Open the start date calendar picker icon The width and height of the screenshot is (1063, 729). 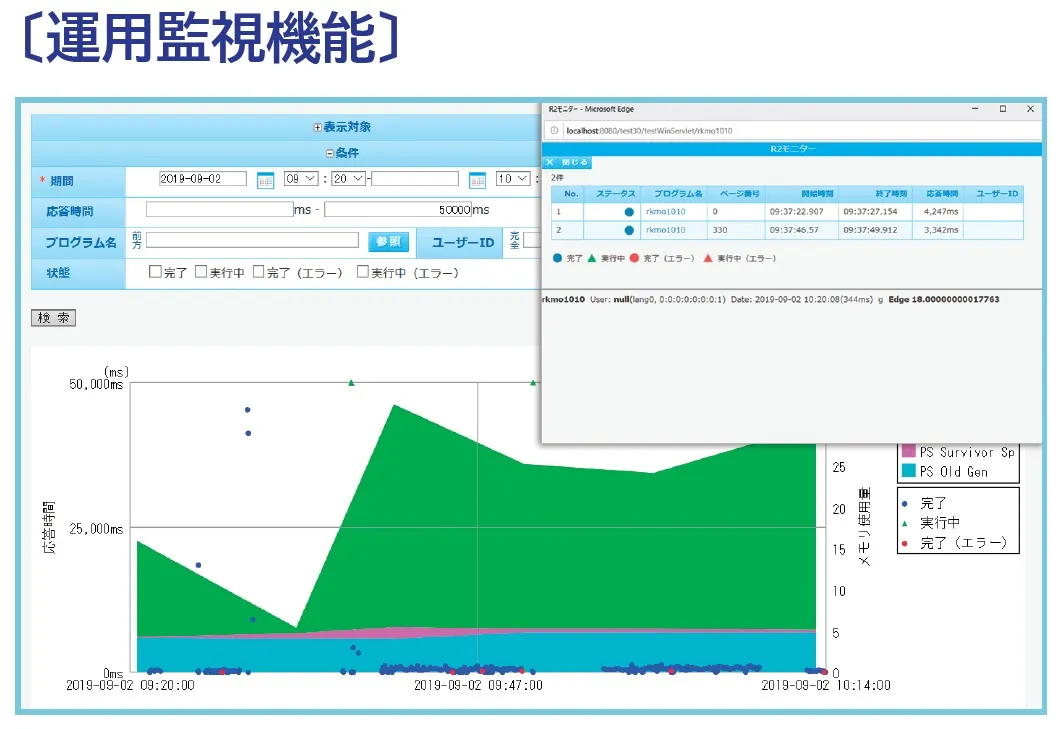265,180
